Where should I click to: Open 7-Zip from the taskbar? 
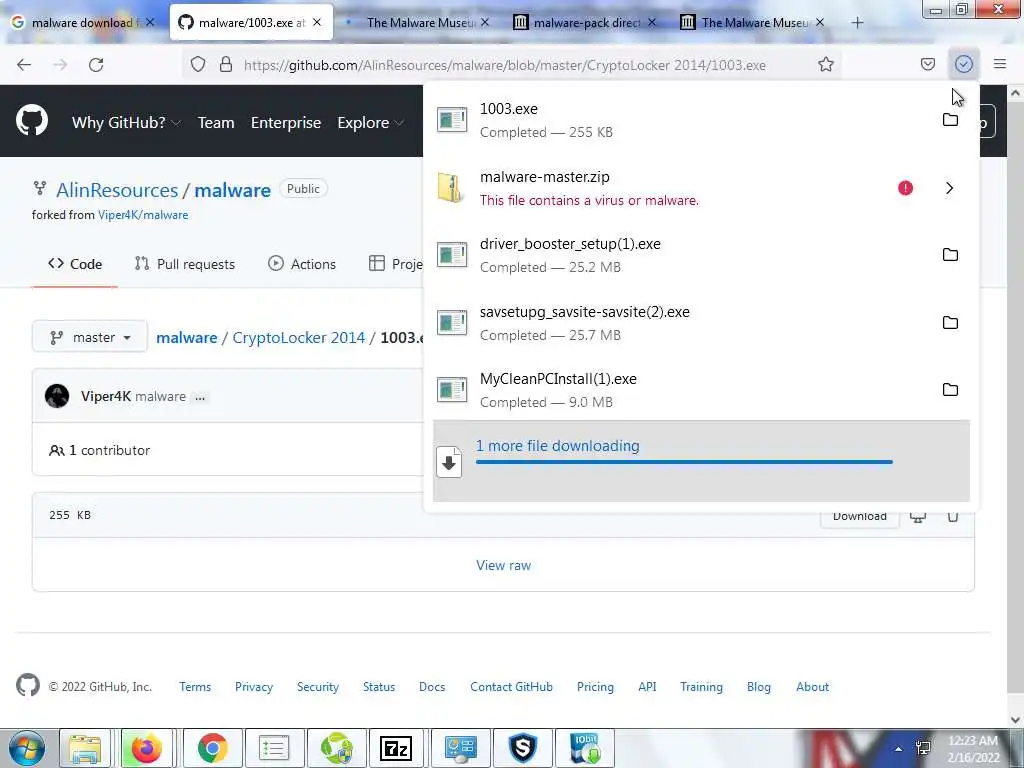point(396,748)
